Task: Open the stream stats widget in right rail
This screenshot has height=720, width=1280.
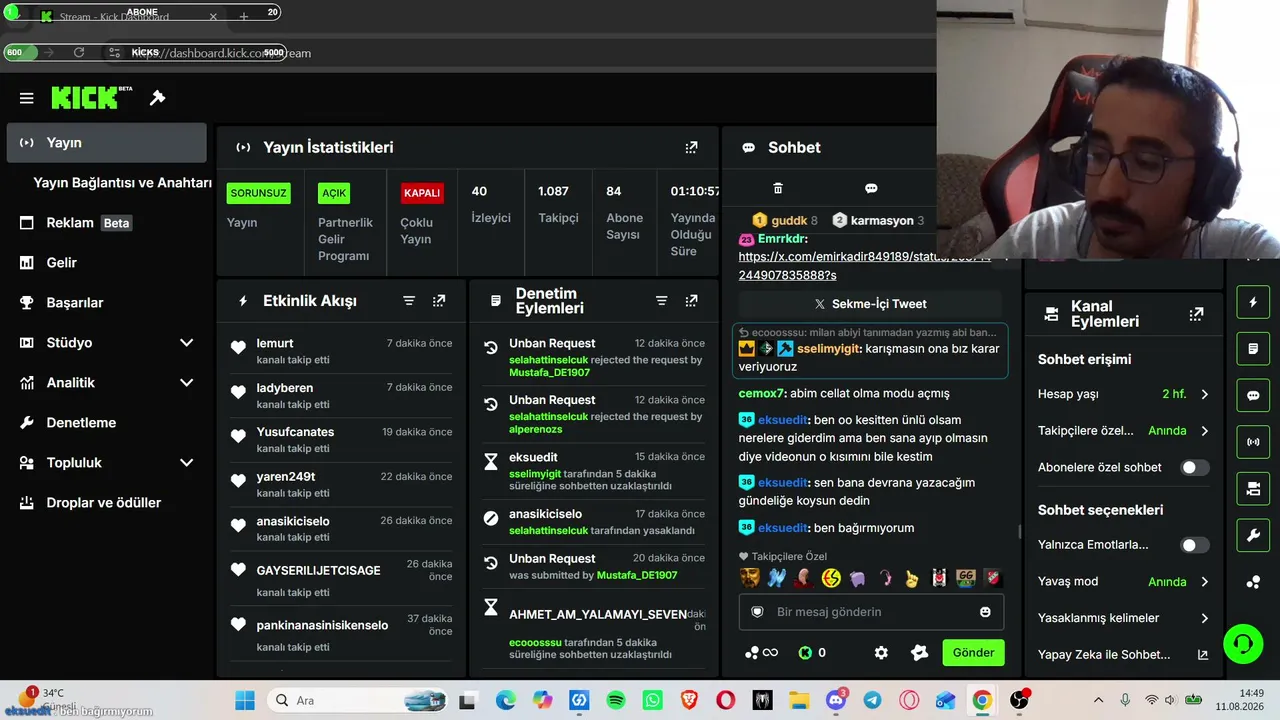Action: point(1253,442)
